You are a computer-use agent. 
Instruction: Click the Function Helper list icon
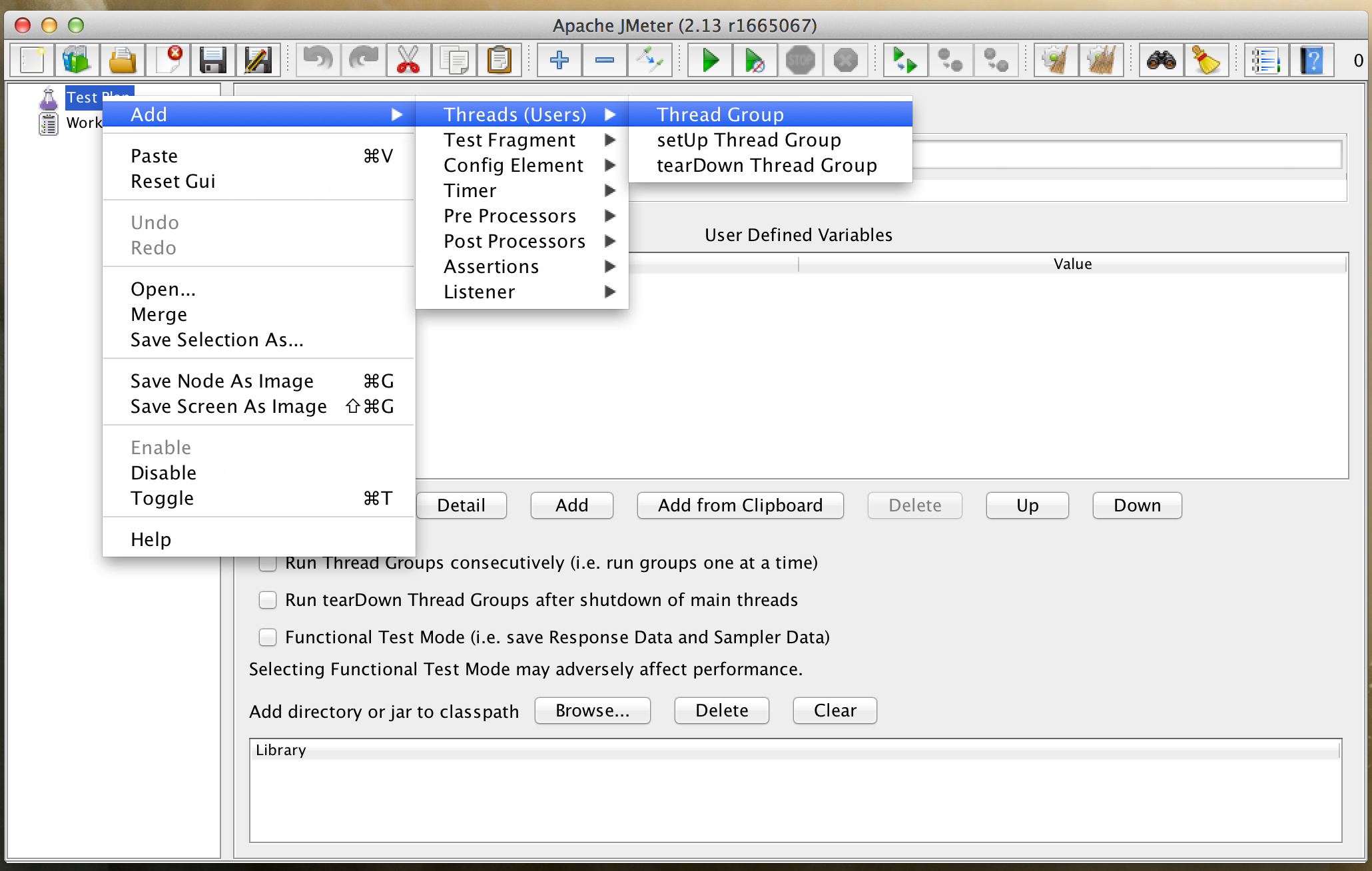1266,61
